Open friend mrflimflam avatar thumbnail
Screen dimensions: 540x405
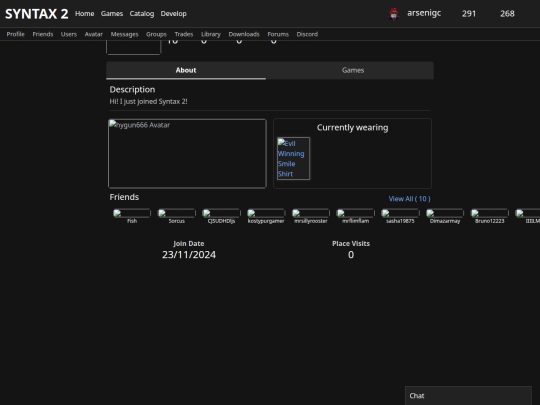tap(355, 213)
